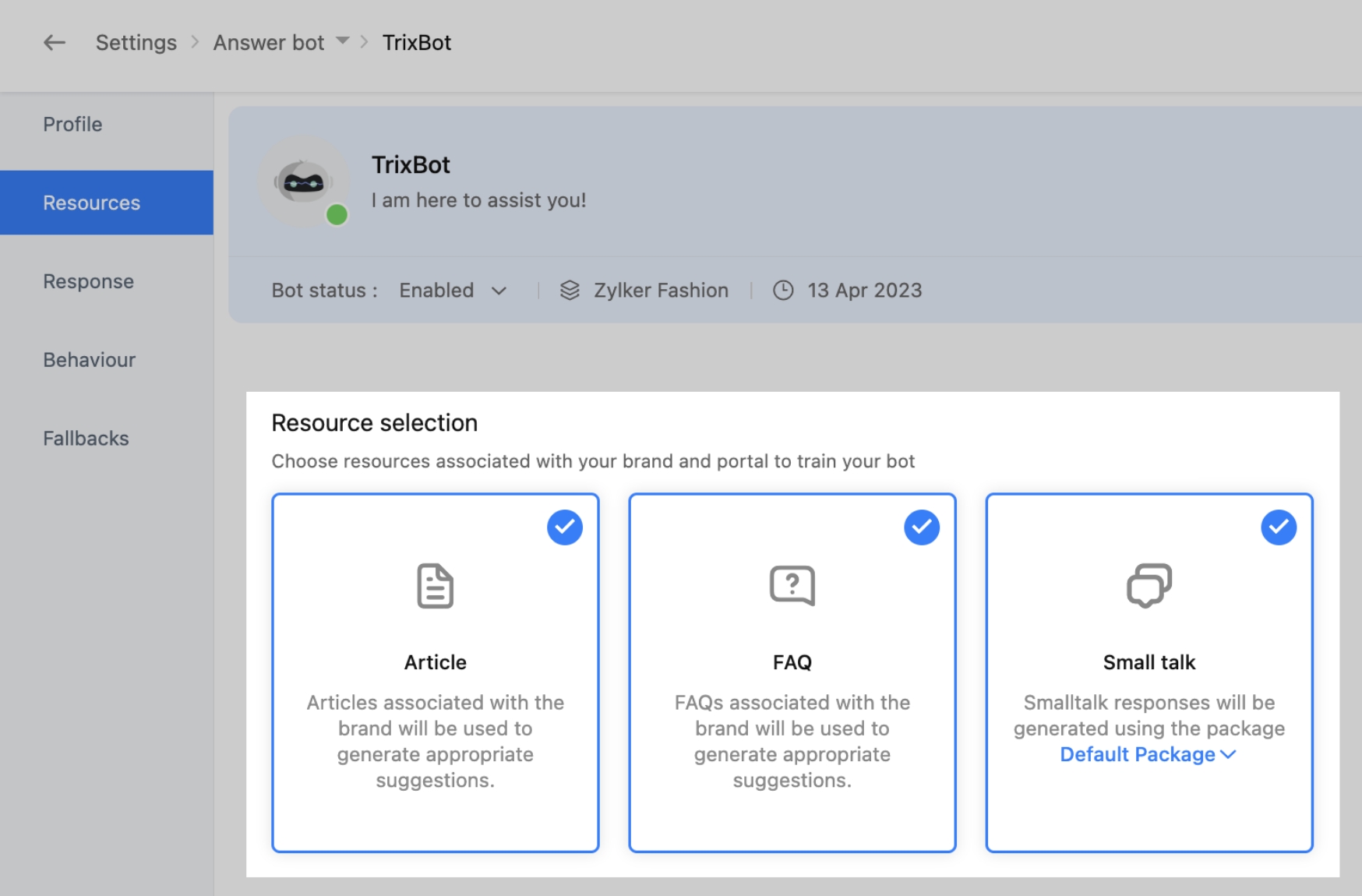The image size is (1362, 896).
Task: Open the Behaviour sidebar tab
Action: pos(89,360)
